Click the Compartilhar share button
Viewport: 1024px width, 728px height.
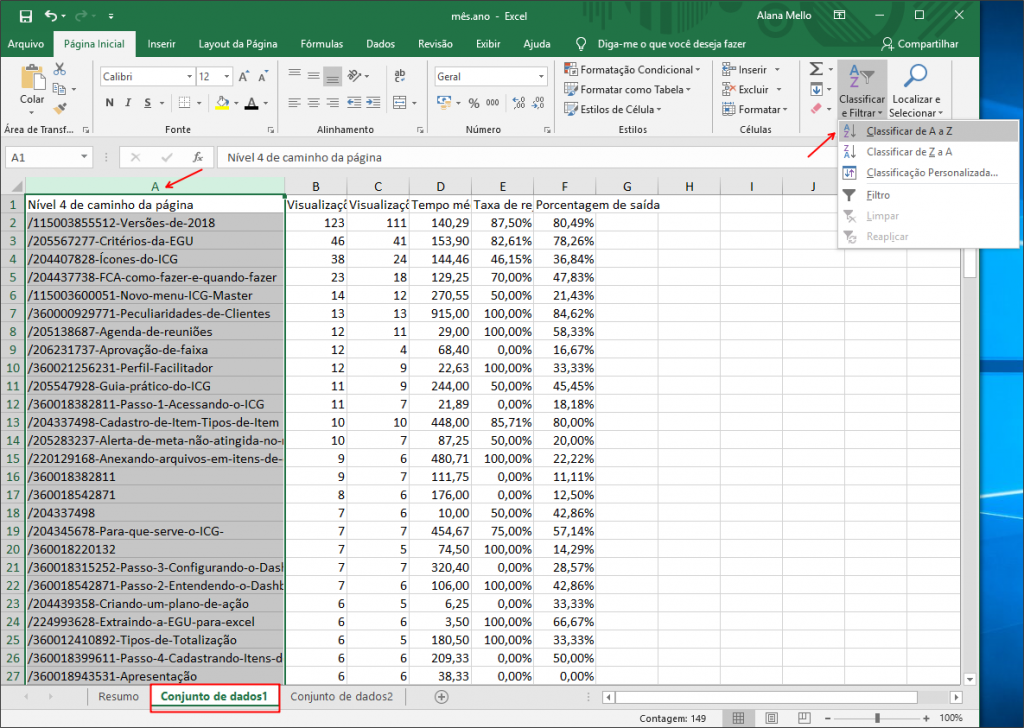[x=920, y=44]
